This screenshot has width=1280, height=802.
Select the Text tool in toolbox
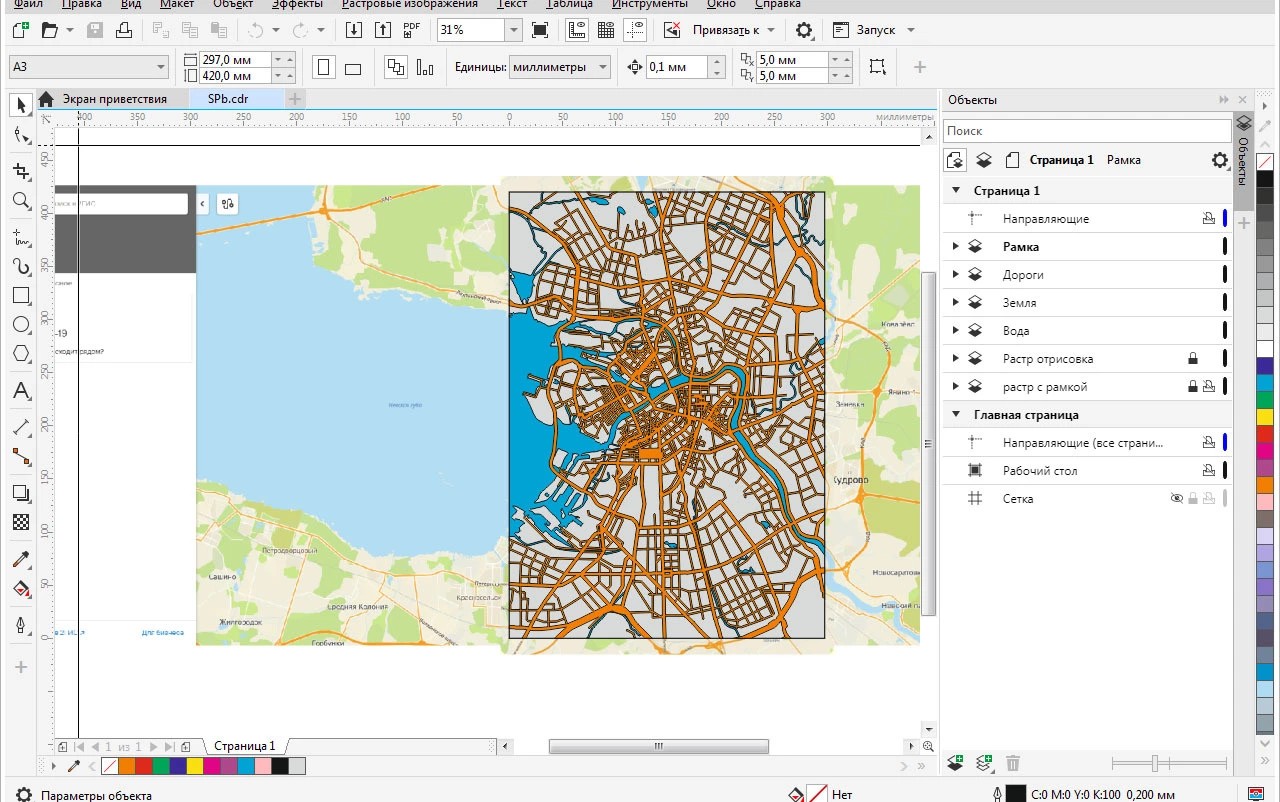(x=21, y=391)
